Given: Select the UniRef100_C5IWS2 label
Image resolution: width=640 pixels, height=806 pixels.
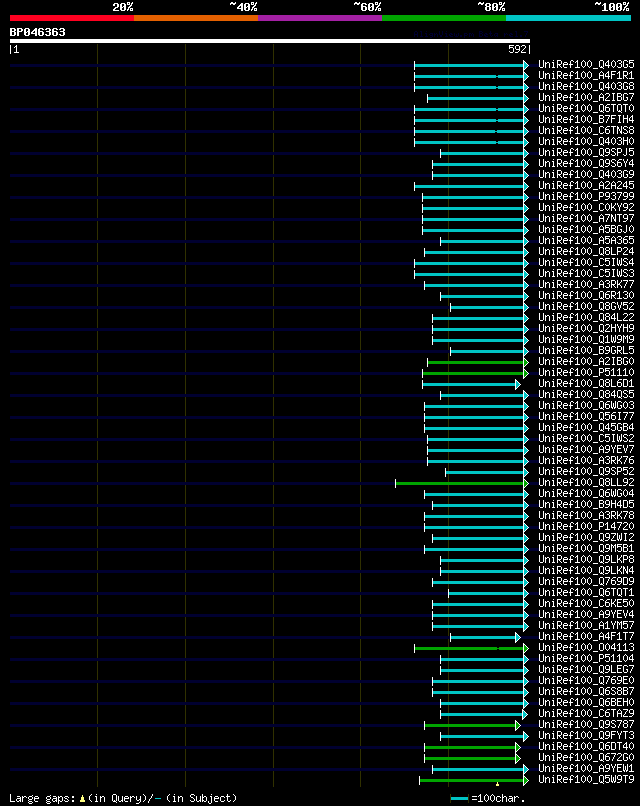Looking at the screenshot, I should click(586, 438).
